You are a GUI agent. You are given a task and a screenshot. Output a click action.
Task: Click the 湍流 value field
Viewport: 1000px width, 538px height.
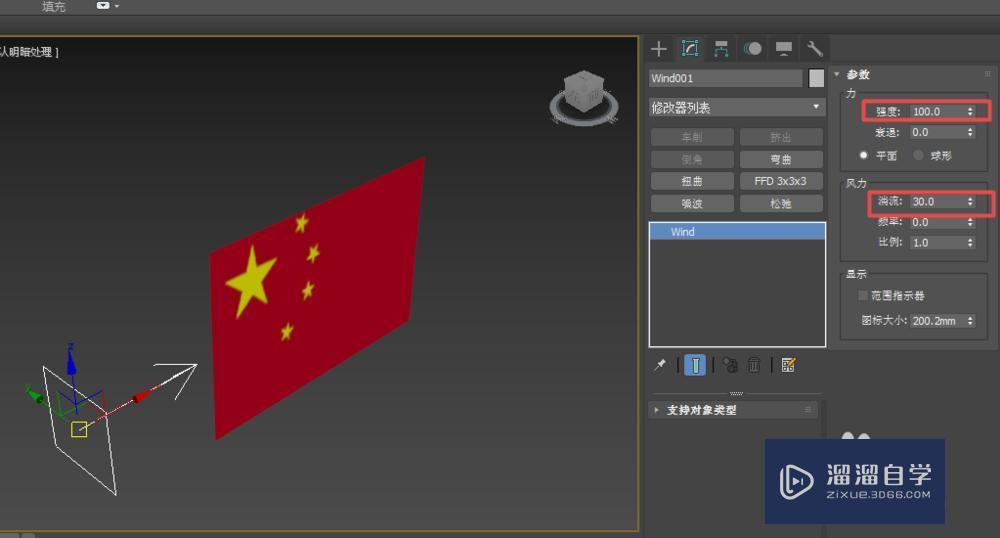point(937,201)
